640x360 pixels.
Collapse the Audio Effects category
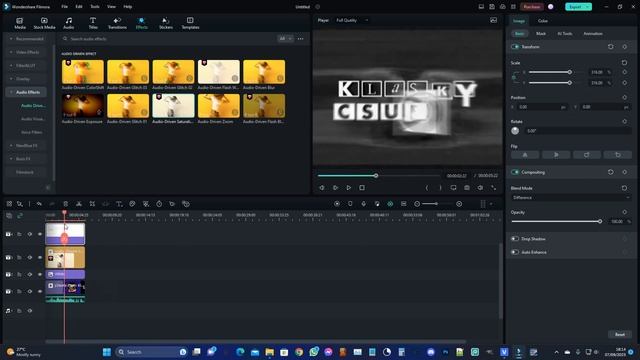pyautogui.click(x=27, y=92)
